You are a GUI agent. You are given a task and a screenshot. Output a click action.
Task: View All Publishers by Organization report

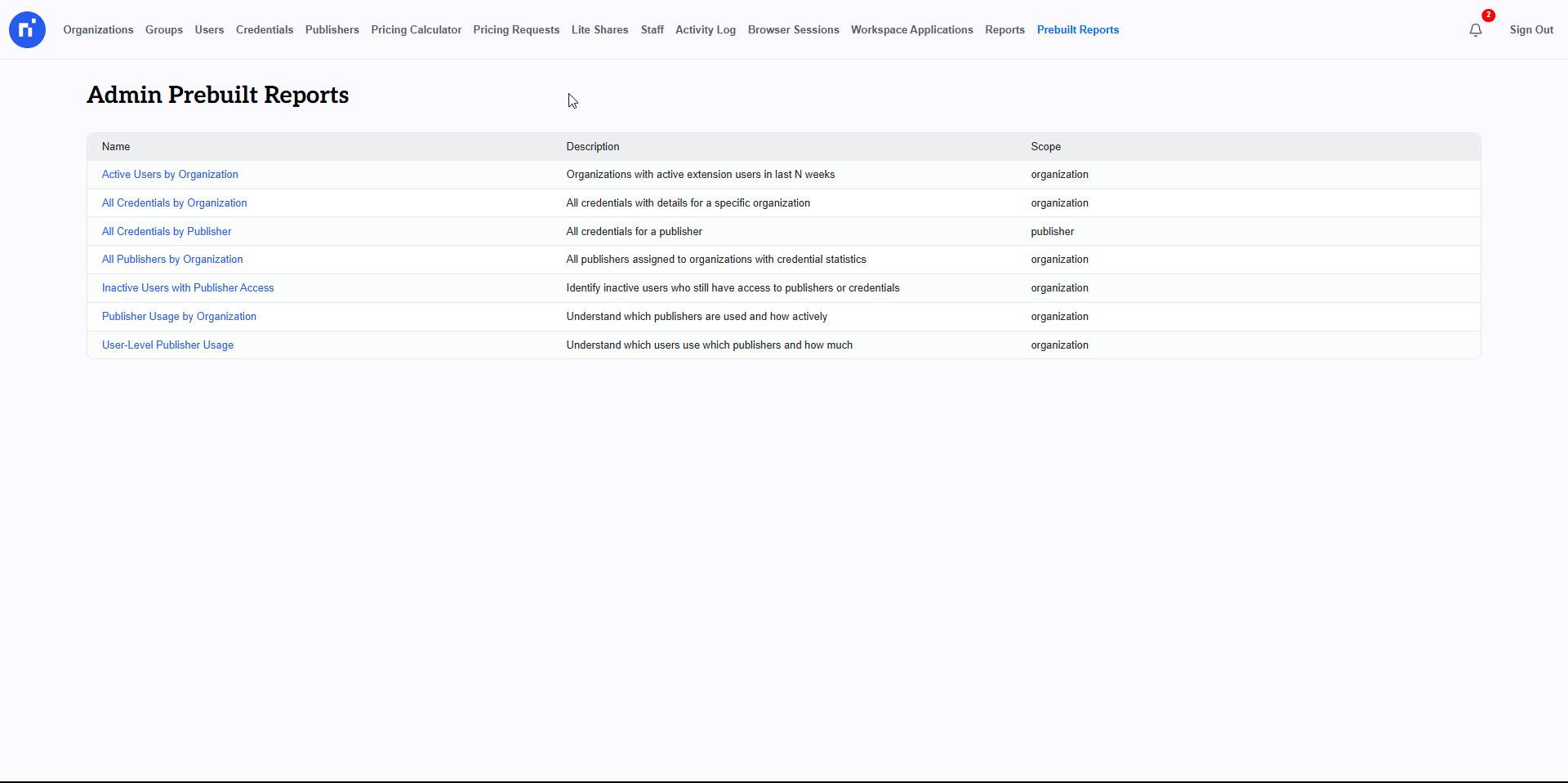pos(172,260)
